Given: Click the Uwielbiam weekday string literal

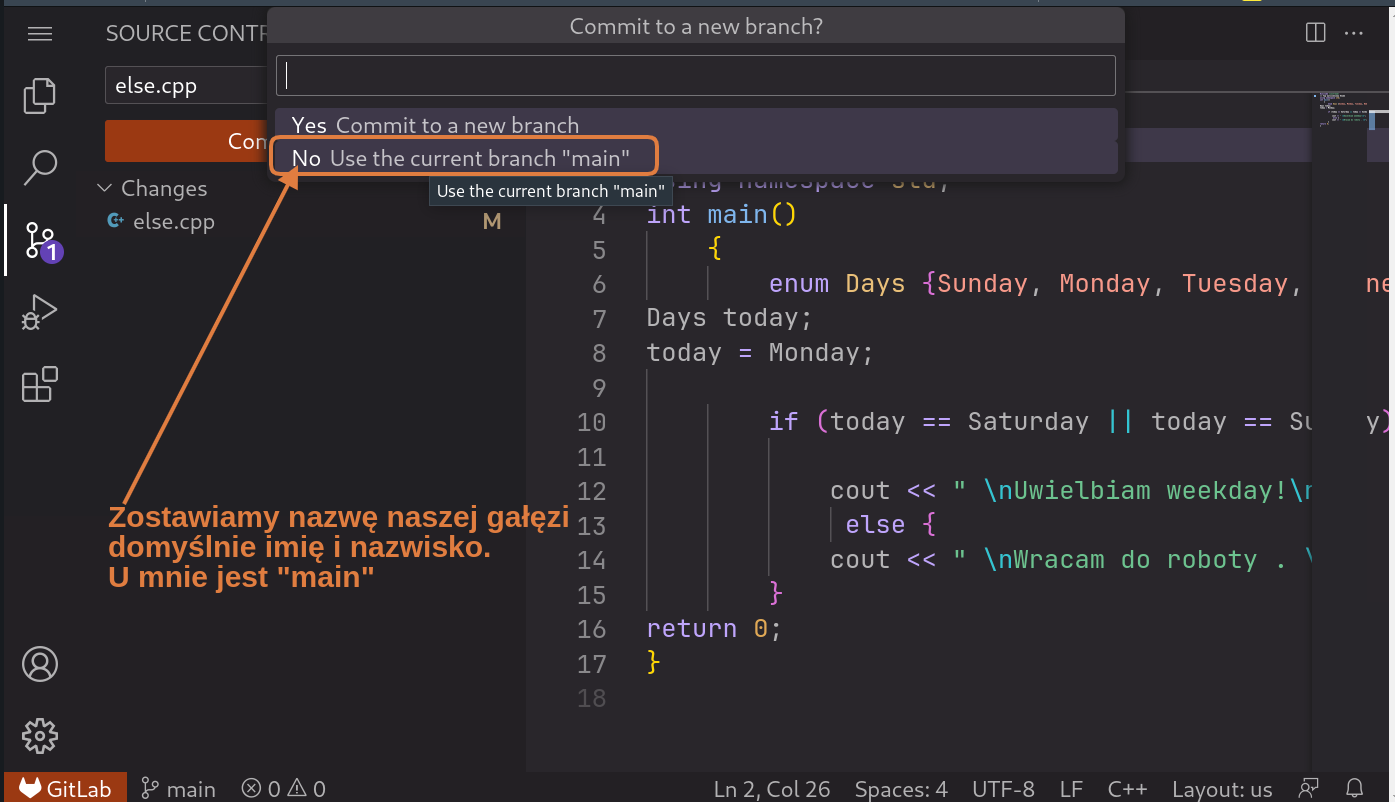Looking at the screenshot, I should pyautogui.click(x=1131, y=491).
